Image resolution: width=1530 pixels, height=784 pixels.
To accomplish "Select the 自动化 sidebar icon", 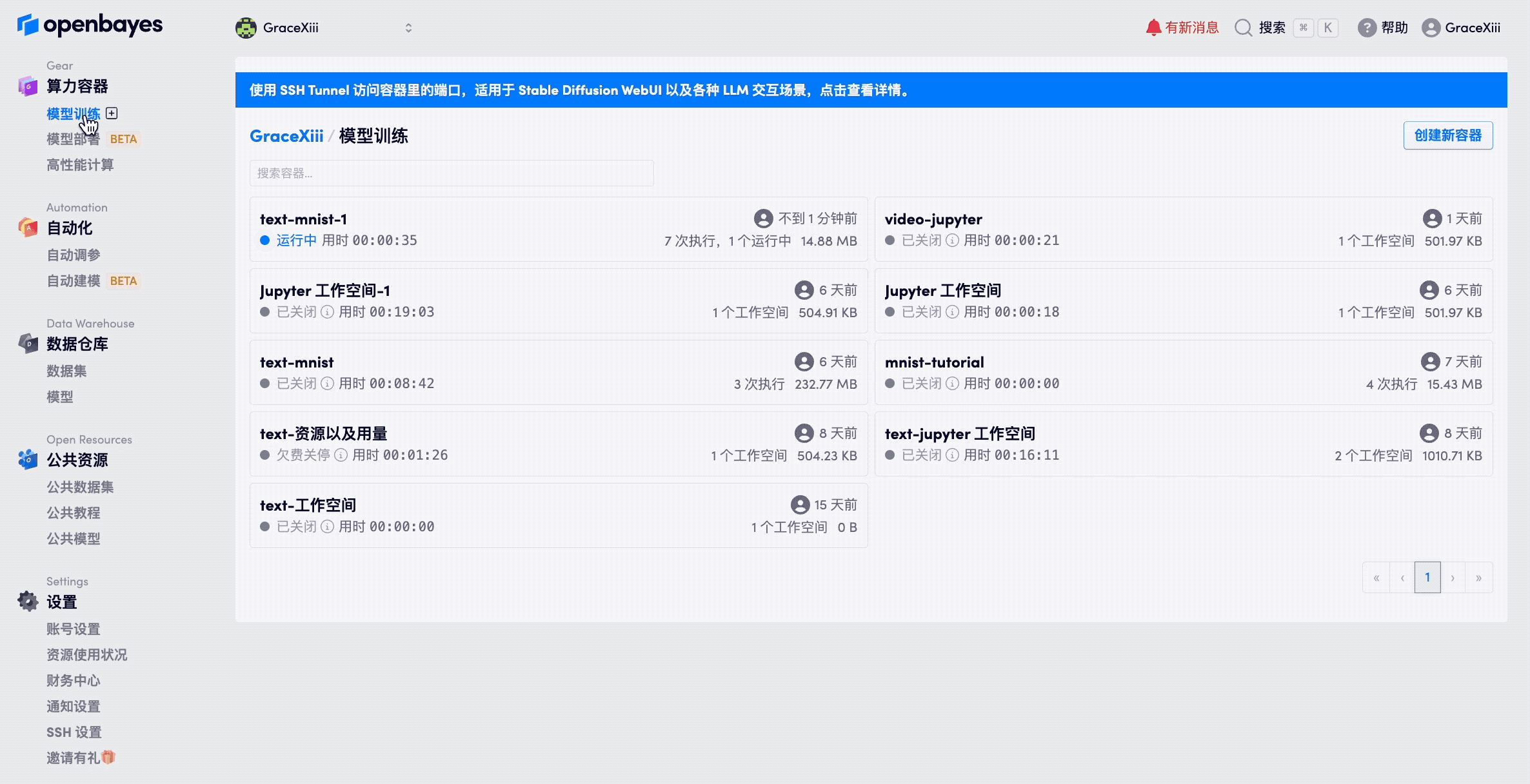I will [27, 228].
